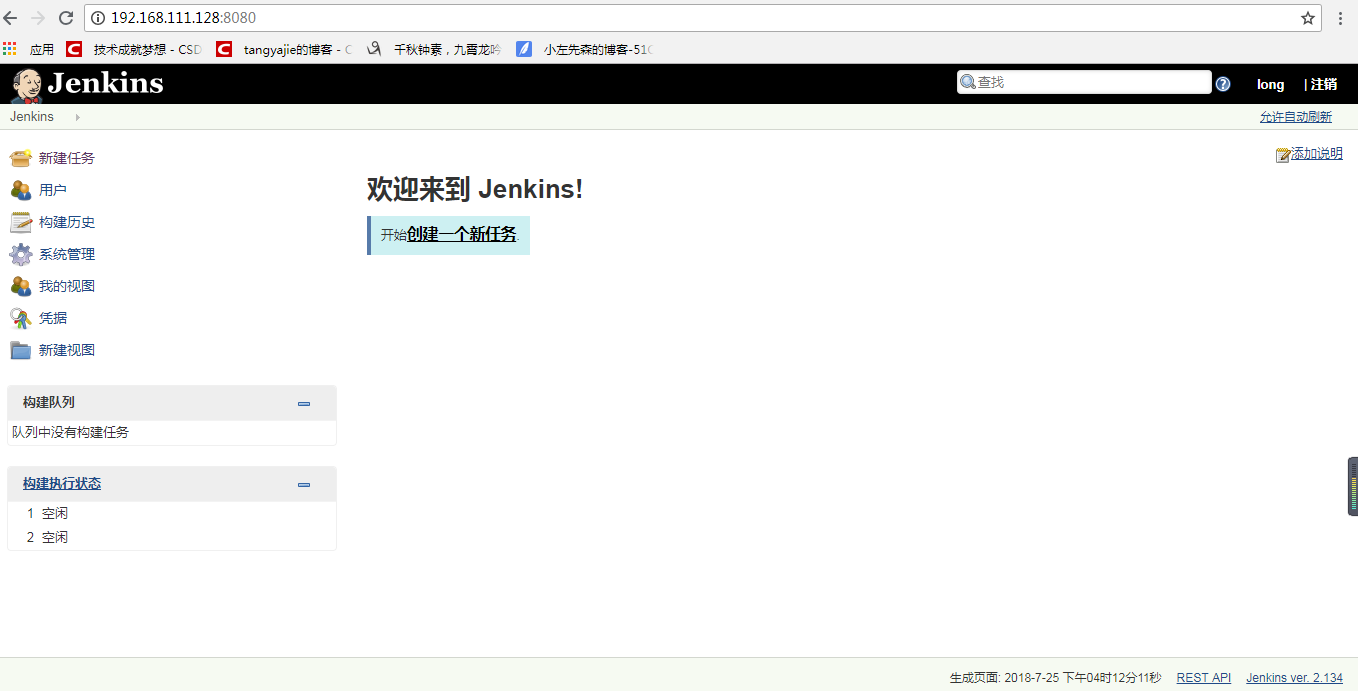Click 允许自动刷新 link

click(x=1296, y=117)
